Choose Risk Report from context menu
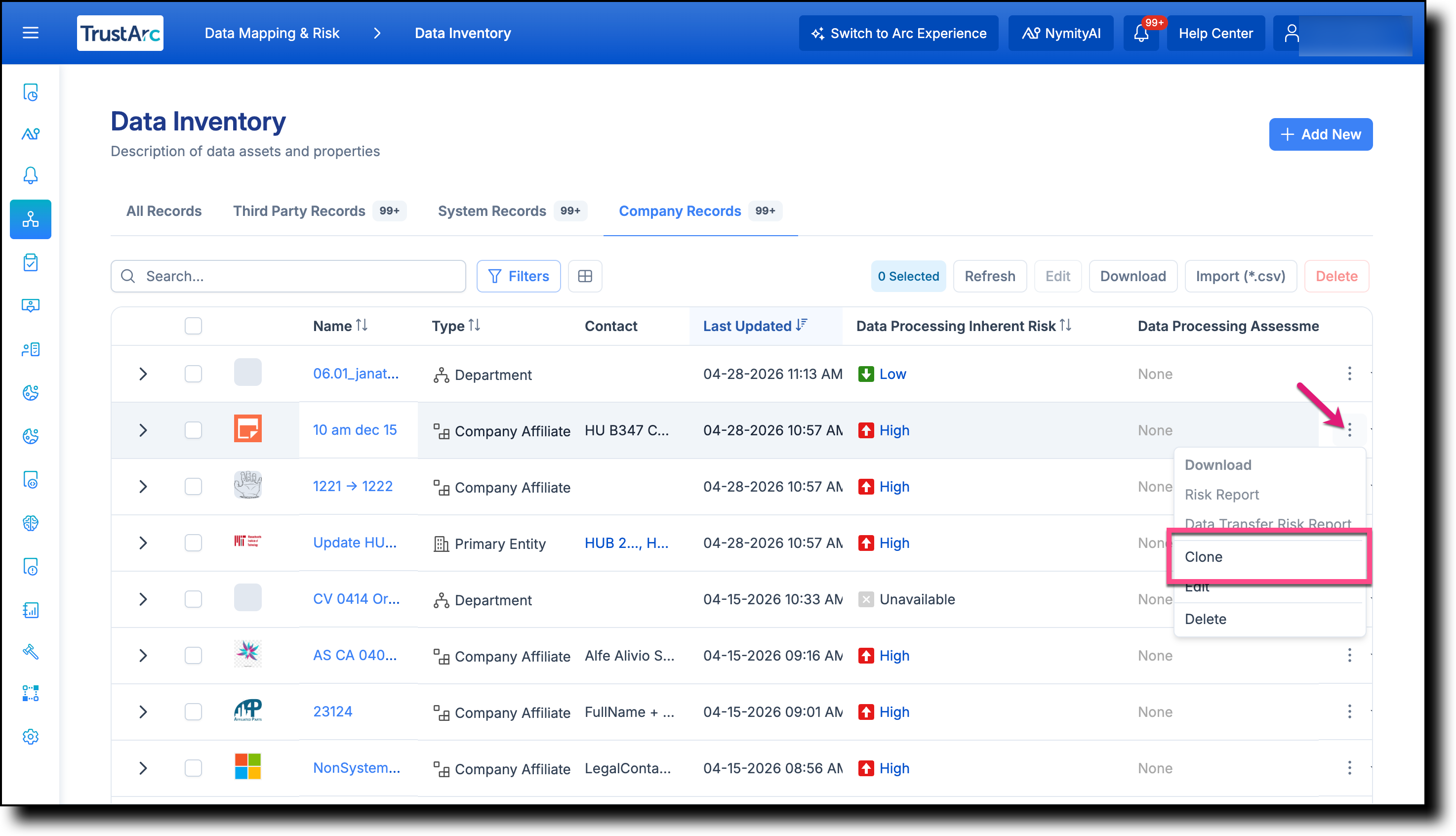The image size is (1456, 836). [1221, 495]
